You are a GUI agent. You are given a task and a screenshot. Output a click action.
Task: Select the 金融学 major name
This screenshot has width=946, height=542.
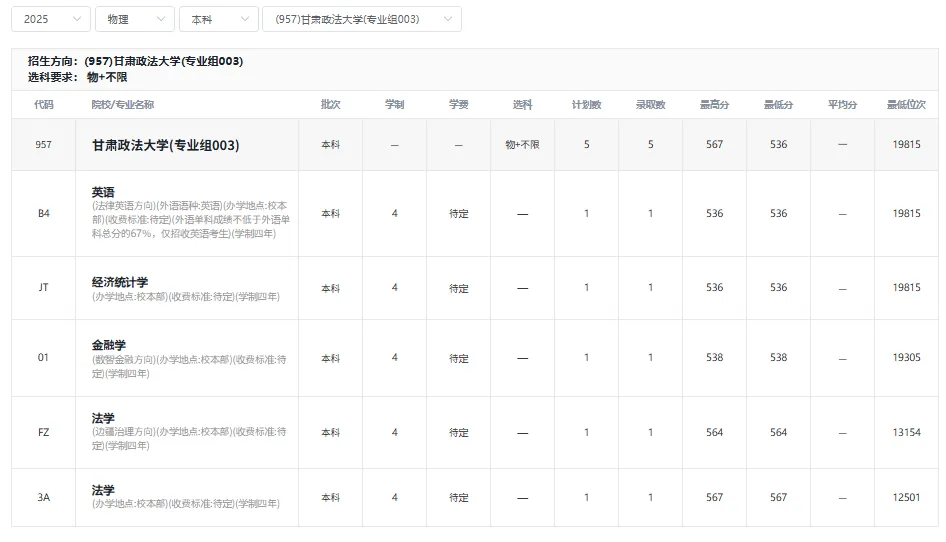tap(109, 345)
